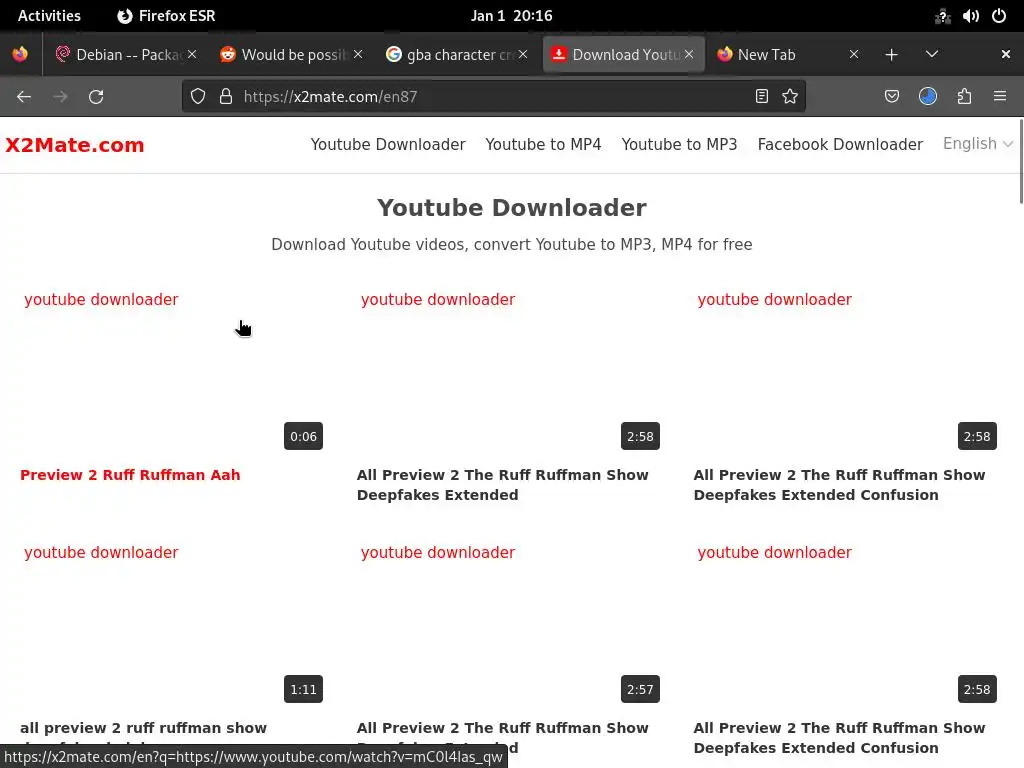Click the network status icon in top bar

click(942, 16)
